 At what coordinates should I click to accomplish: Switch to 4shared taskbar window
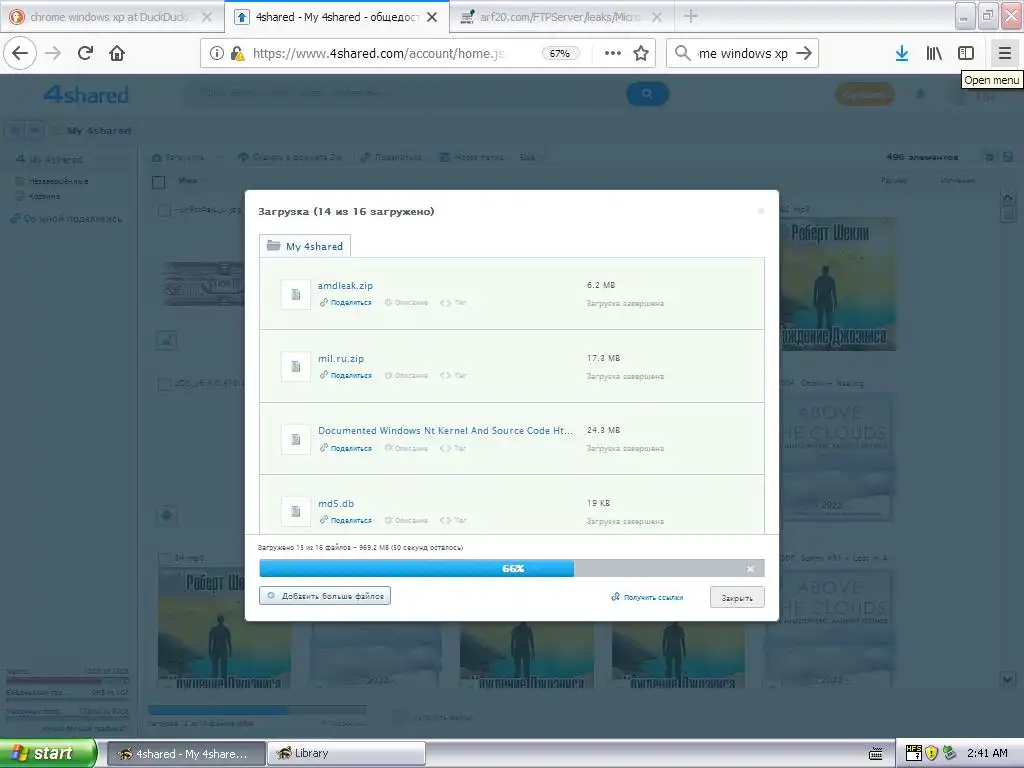pyautogui.click(x=186, y=754)
